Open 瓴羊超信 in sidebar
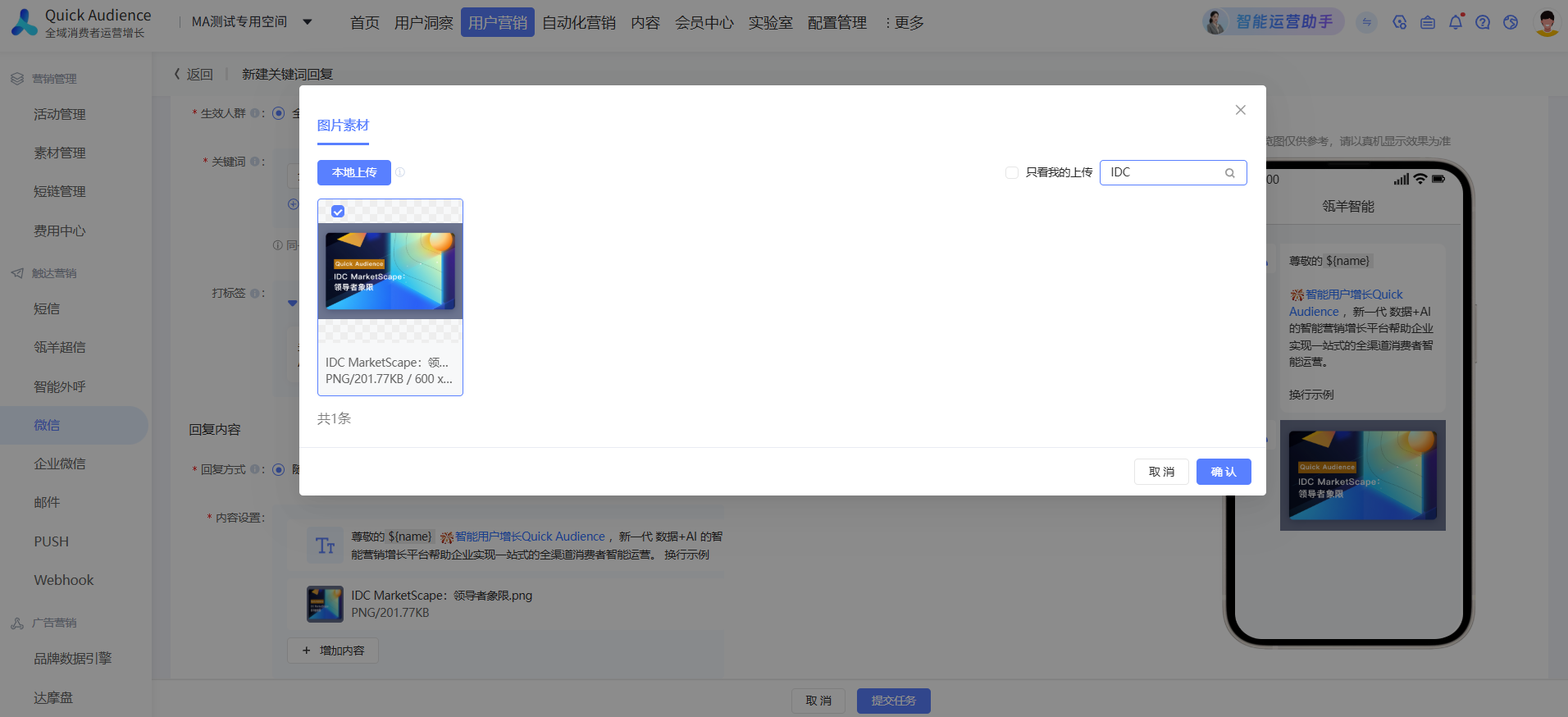The width and height of the screenshot is (1568, 717). (60, 347)
